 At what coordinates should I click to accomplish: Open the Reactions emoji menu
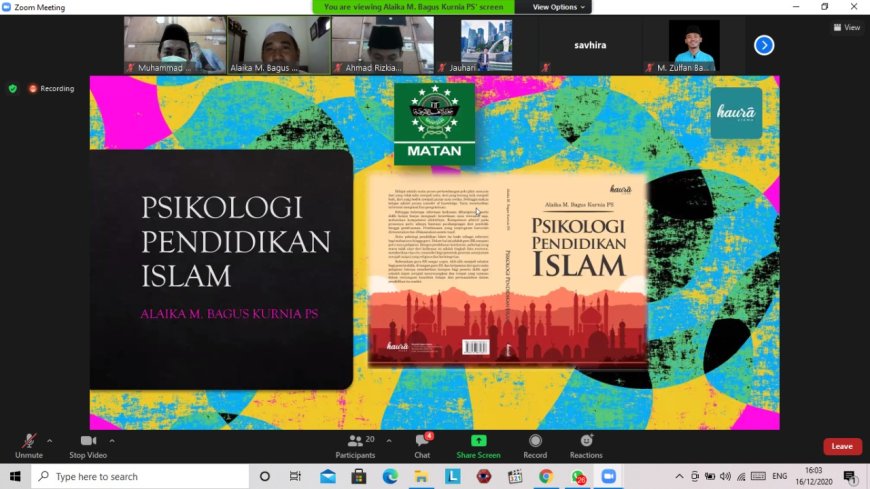tap(586, 446)
